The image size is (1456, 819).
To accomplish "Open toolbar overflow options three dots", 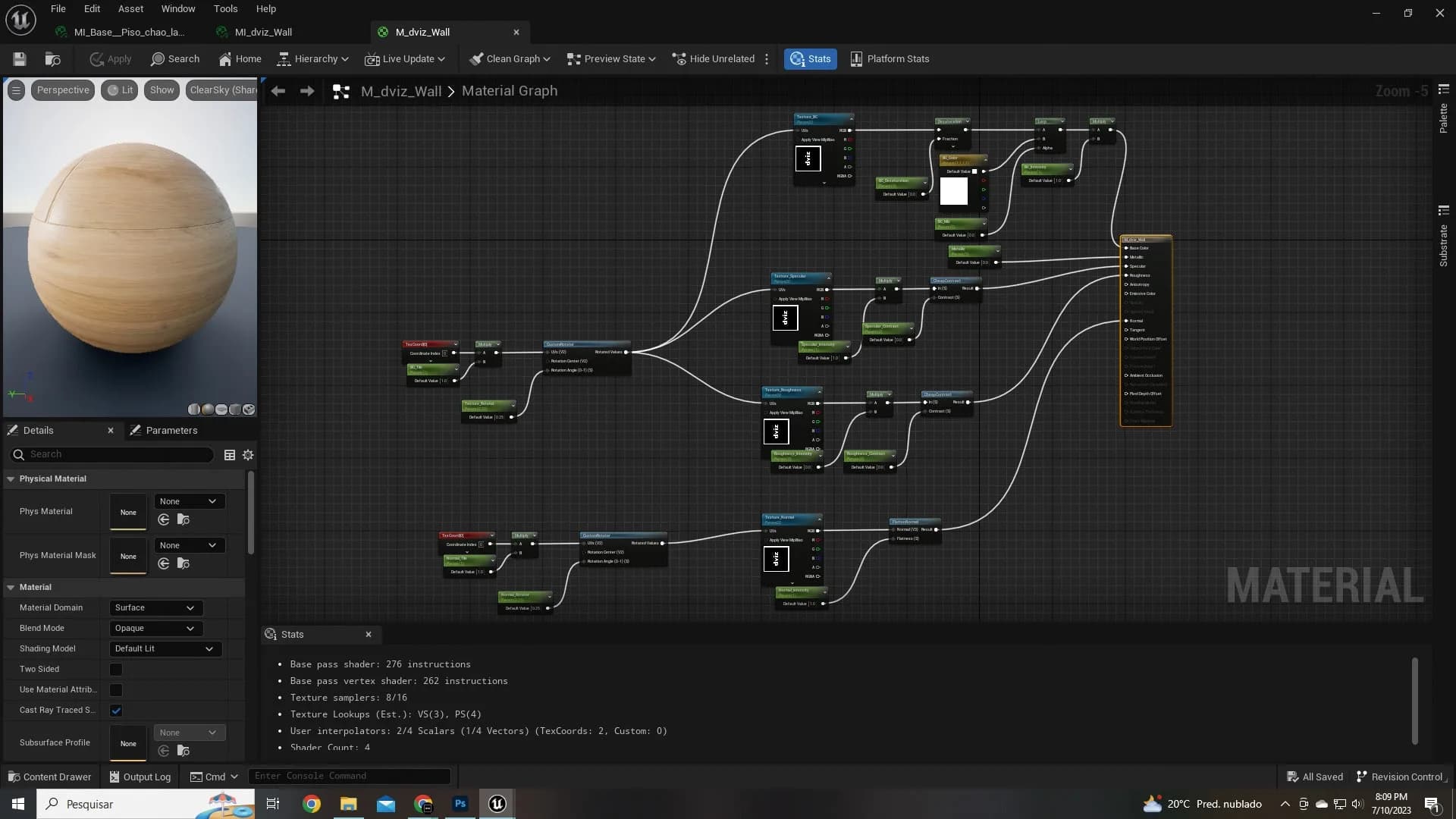I will [767, 59].
